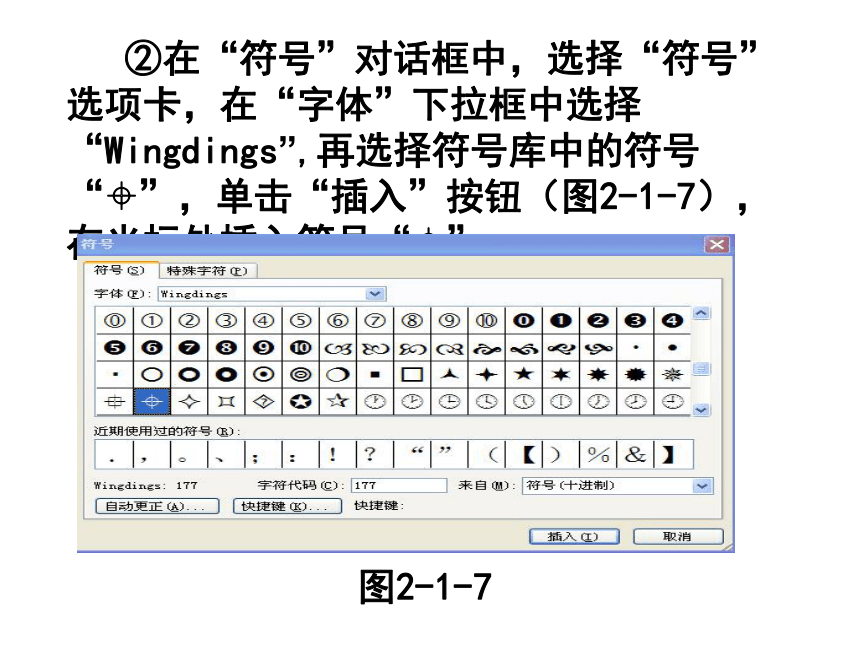This screenshot has width=860, height=645.
Task: Pick the outlined circled 10 symbol
Action: pos(486,320)
